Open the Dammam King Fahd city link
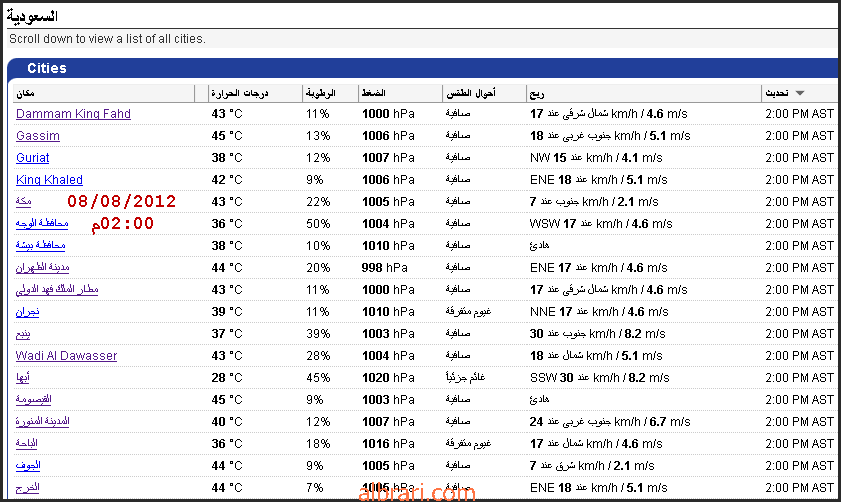The width and height of the screenshot is (841, 502). pos(73,114)
